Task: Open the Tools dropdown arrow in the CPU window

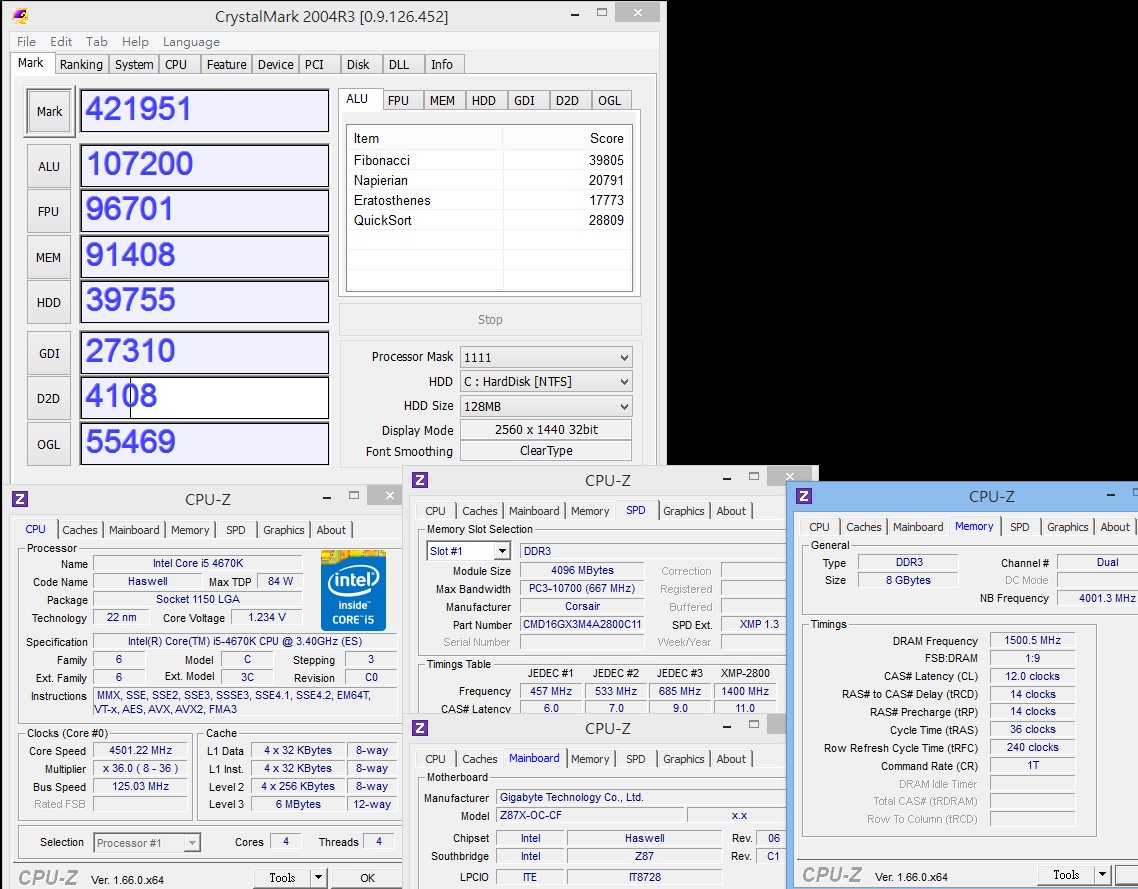Action: pyautogui.click(x=318, y=878)
